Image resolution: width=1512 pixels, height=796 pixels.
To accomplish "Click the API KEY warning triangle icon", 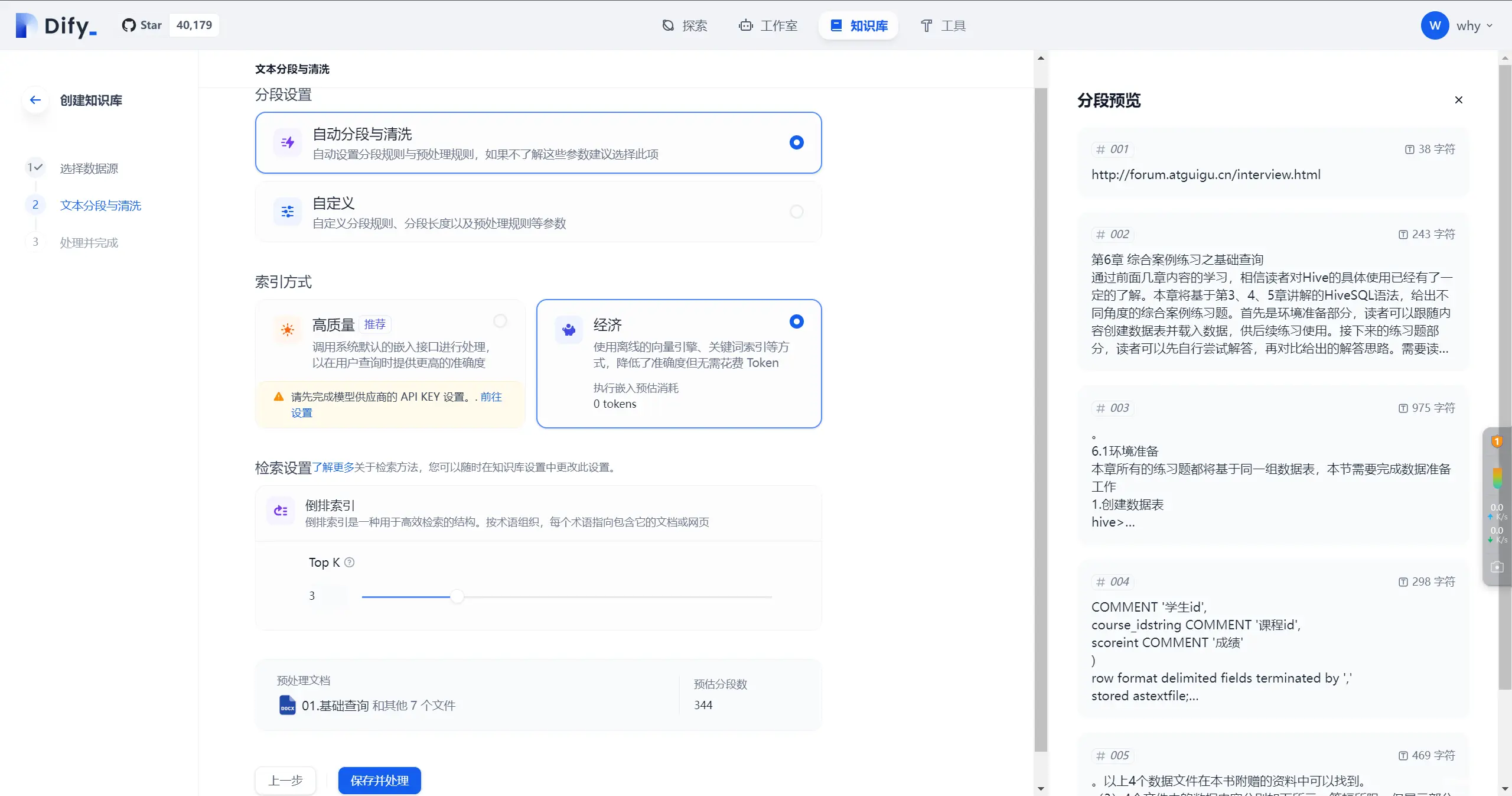I will point(279,397).
